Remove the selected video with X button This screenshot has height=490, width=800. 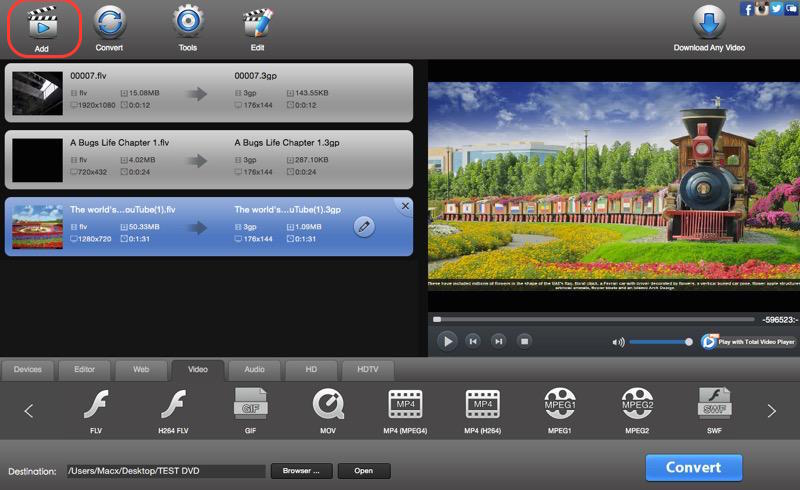tap(405, 206)
